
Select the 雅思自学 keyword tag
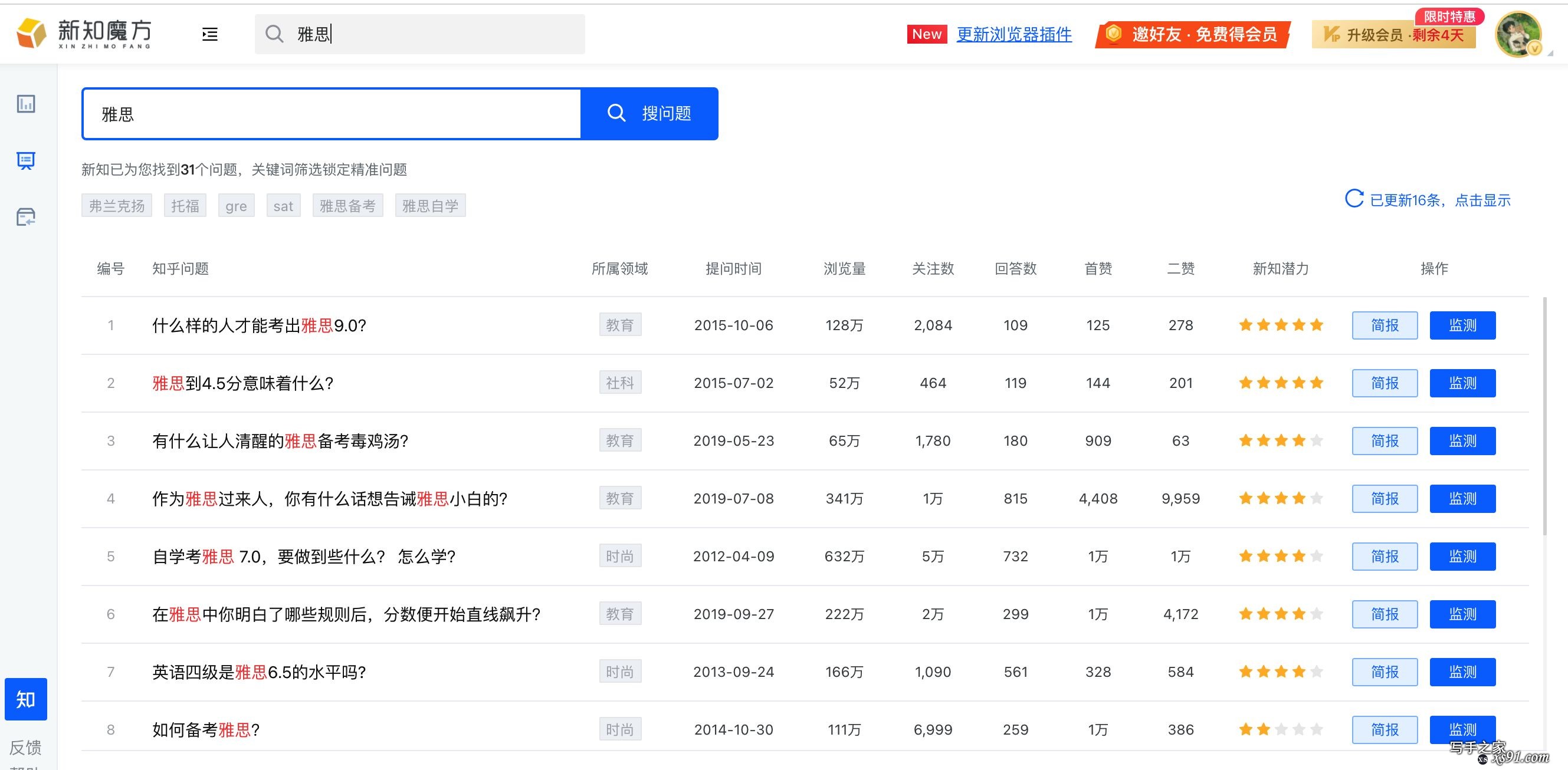pos(431,206)
